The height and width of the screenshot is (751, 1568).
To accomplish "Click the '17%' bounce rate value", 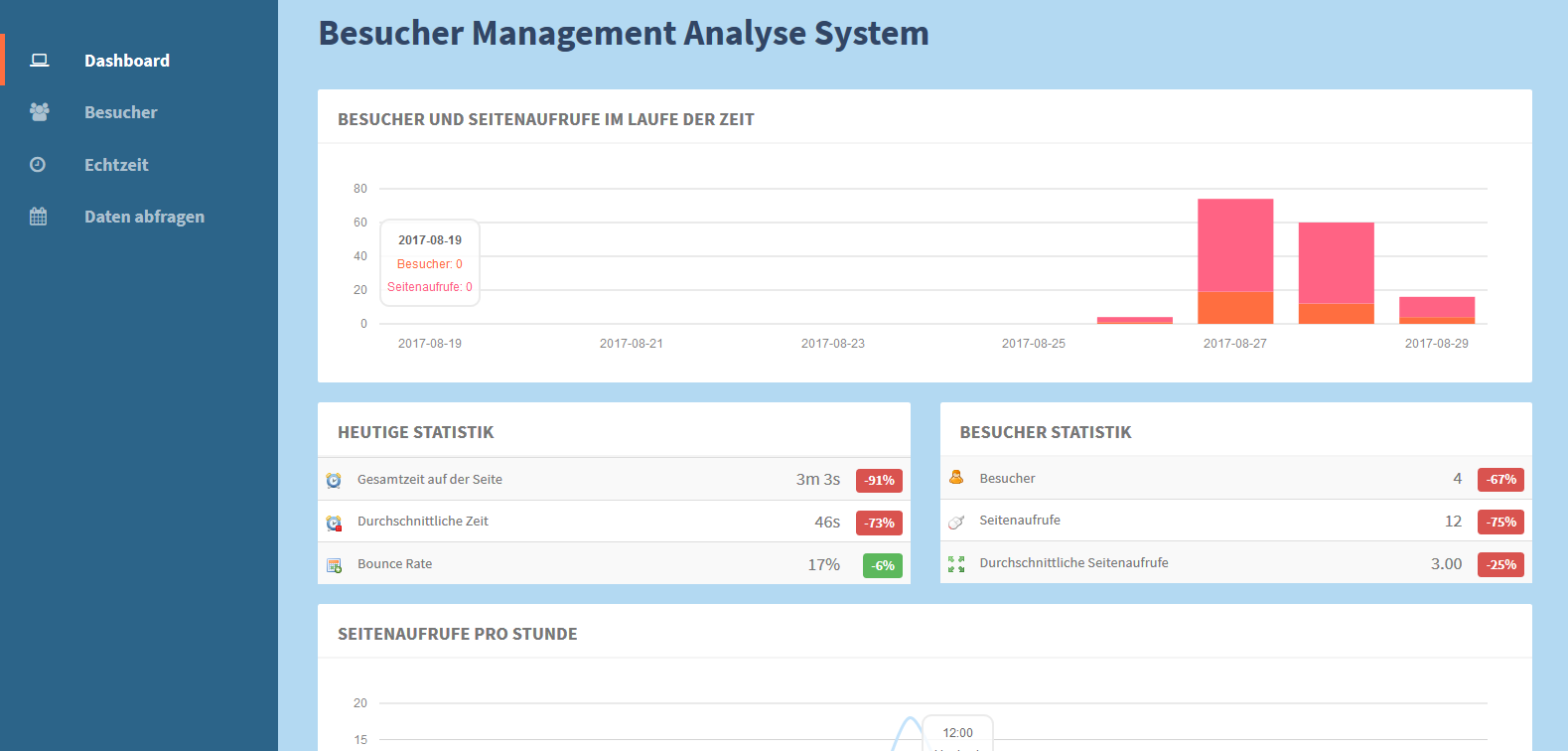I will tap(824, 564).
